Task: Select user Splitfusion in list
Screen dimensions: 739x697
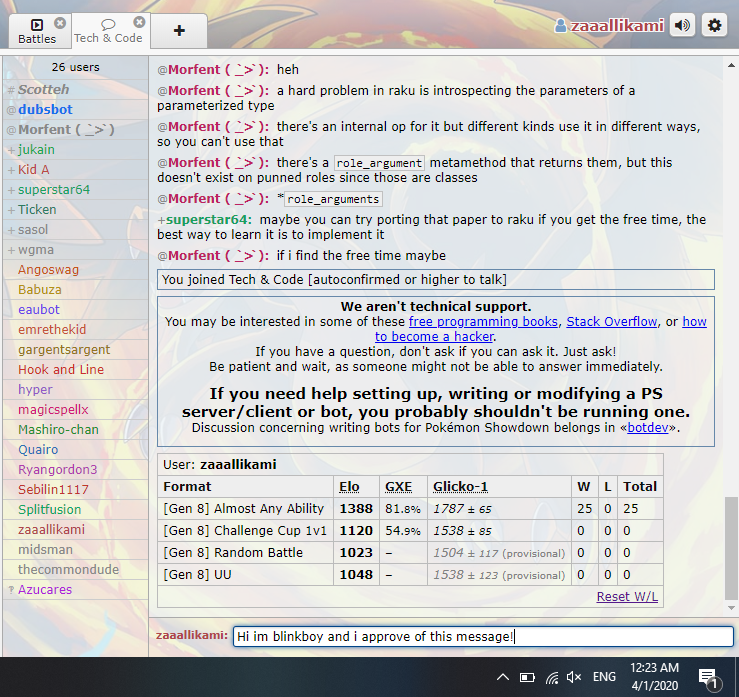Action: click(75, 509)
